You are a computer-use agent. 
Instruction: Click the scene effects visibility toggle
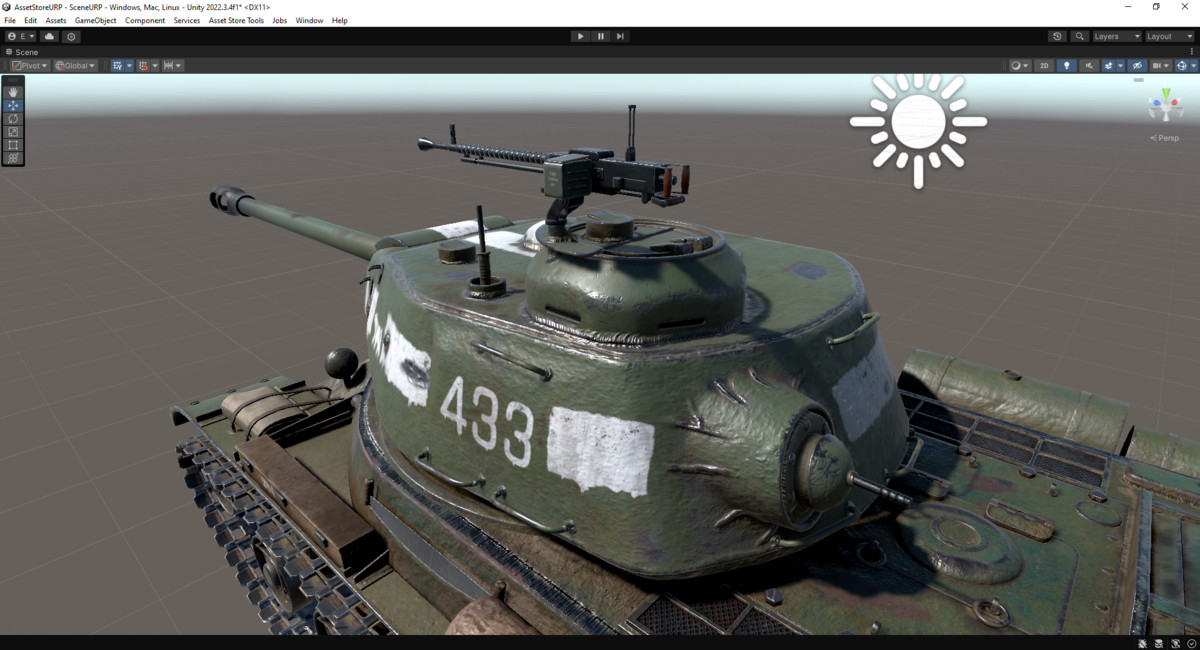pyautogui.click(x=1107, y=65)
